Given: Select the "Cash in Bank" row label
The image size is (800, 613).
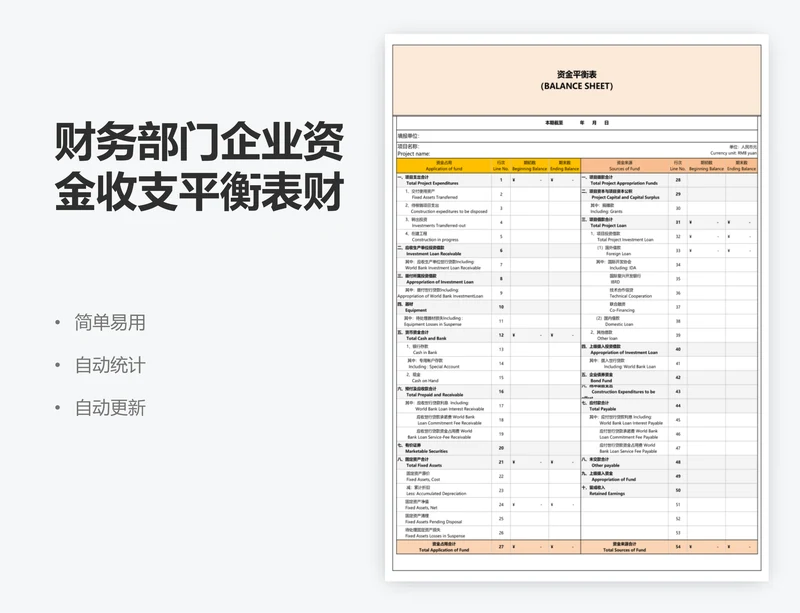Looking at the screenshot, I should click(x=425, y=353).
